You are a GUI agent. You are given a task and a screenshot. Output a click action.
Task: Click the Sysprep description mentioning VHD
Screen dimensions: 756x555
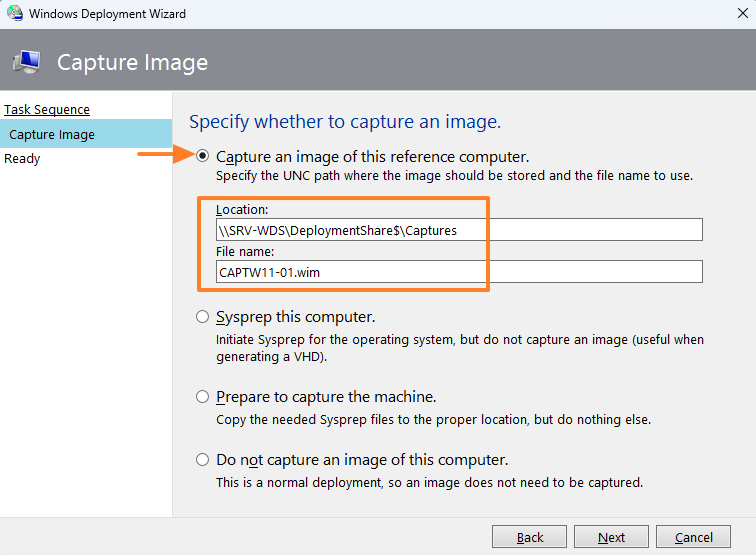coord(460,347)
